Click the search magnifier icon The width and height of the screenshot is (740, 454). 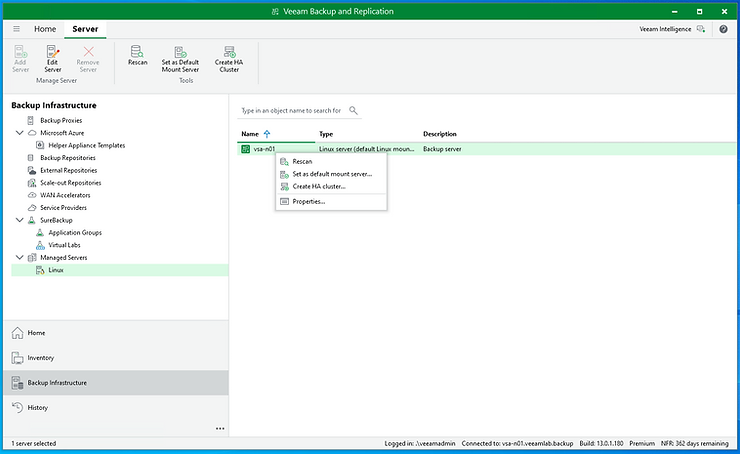click(x=353, y=110)
